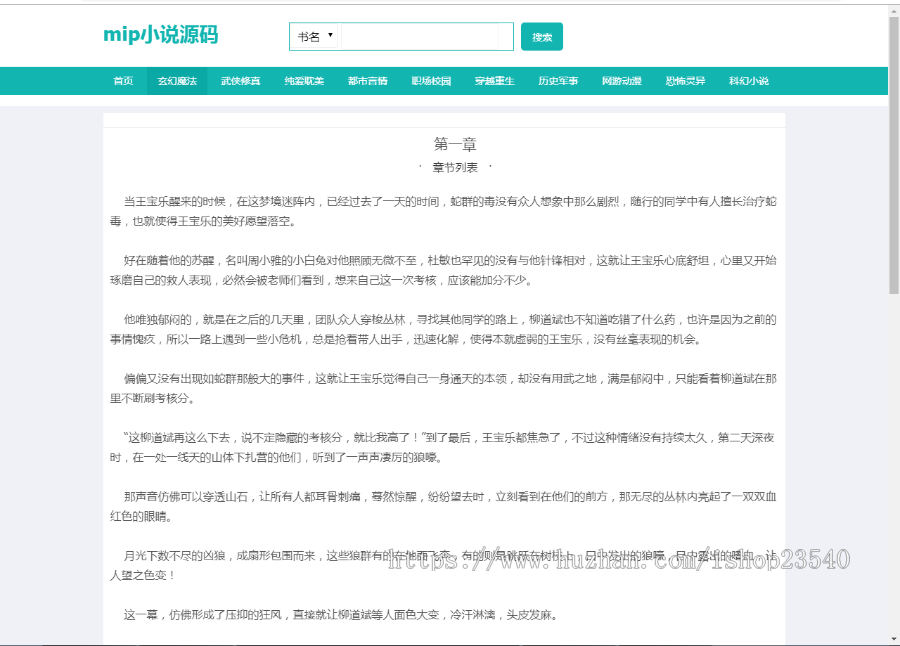Viewport: 900px width, 646px height.
Task: Select the 历史军事 category
Action: [x=558, y=81]
